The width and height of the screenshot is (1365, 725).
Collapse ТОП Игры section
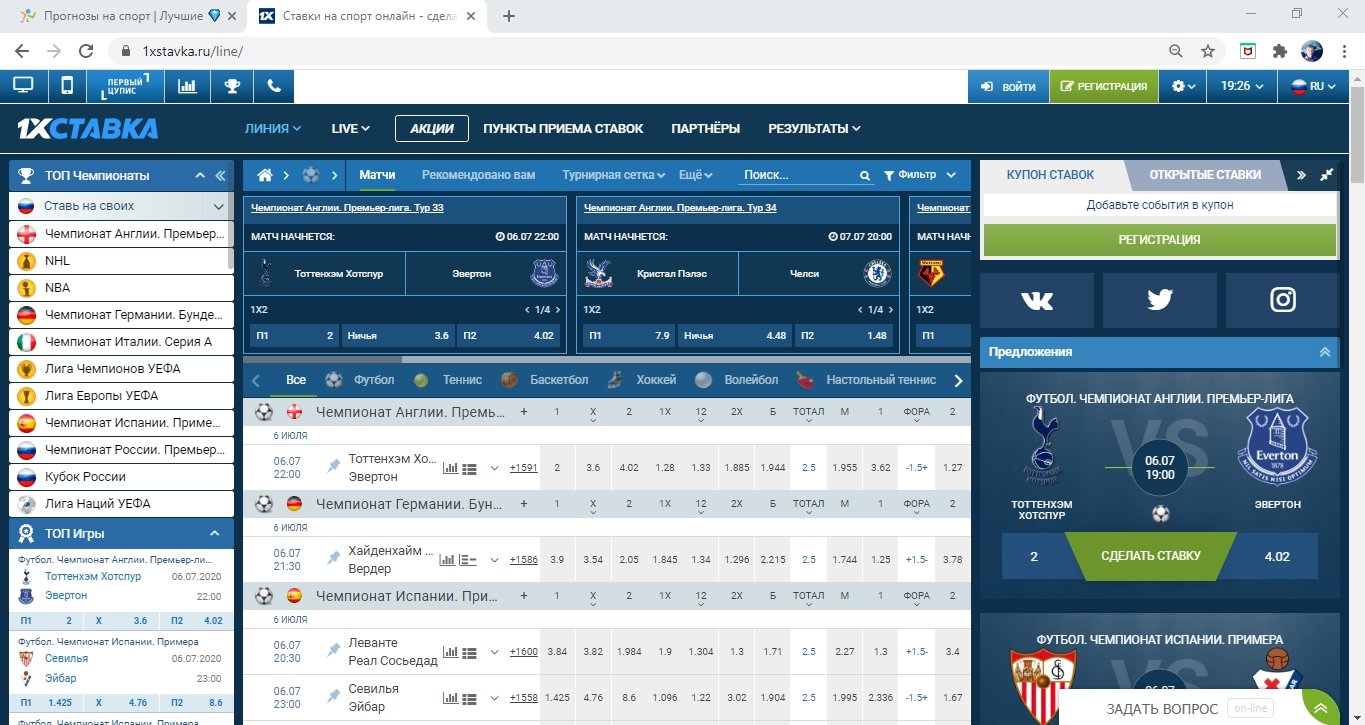[214, 533]
